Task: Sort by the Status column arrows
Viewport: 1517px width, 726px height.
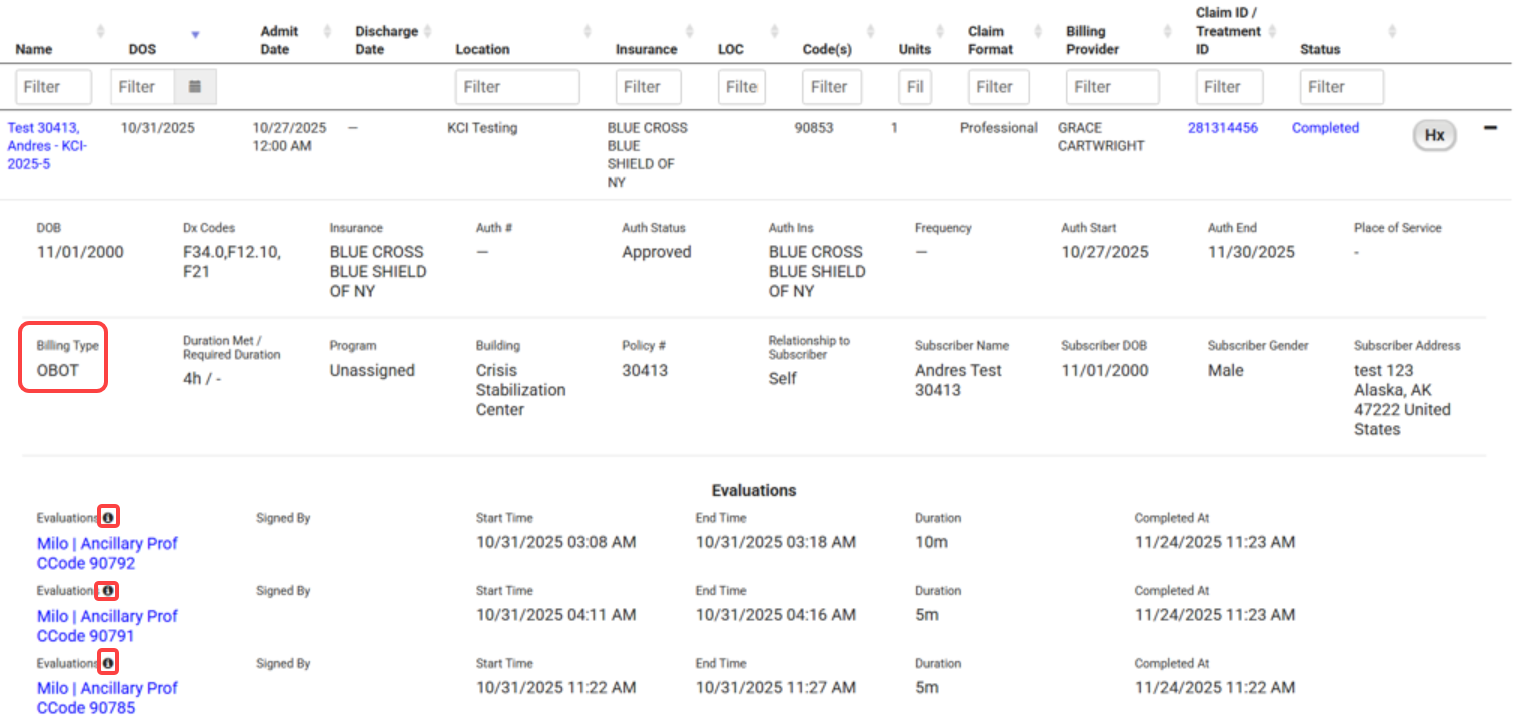Action: (1392, 32)
